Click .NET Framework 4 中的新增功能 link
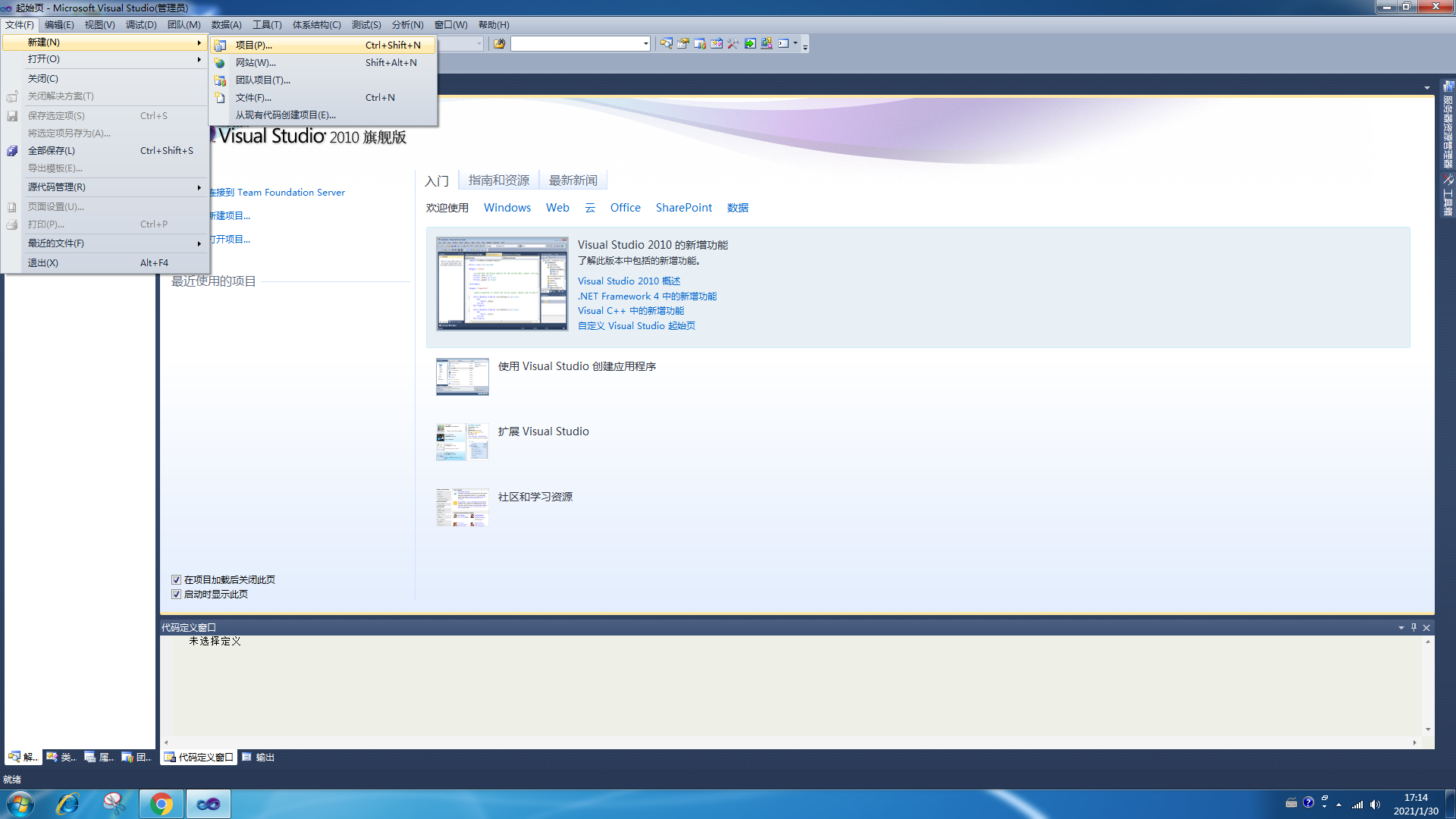1456x819 pixels. click(x=647, y=297)
